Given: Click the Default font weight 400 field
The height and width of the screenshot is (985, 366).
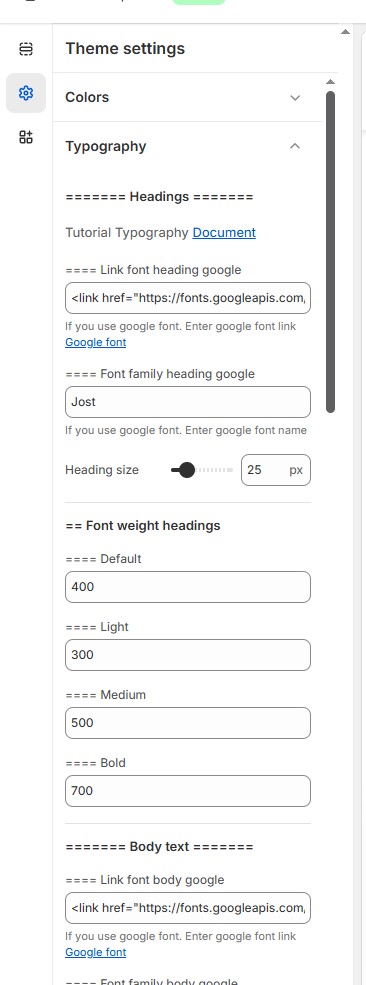Looking at the screenshot, I should pyautogui.click(x=188, y=587).
